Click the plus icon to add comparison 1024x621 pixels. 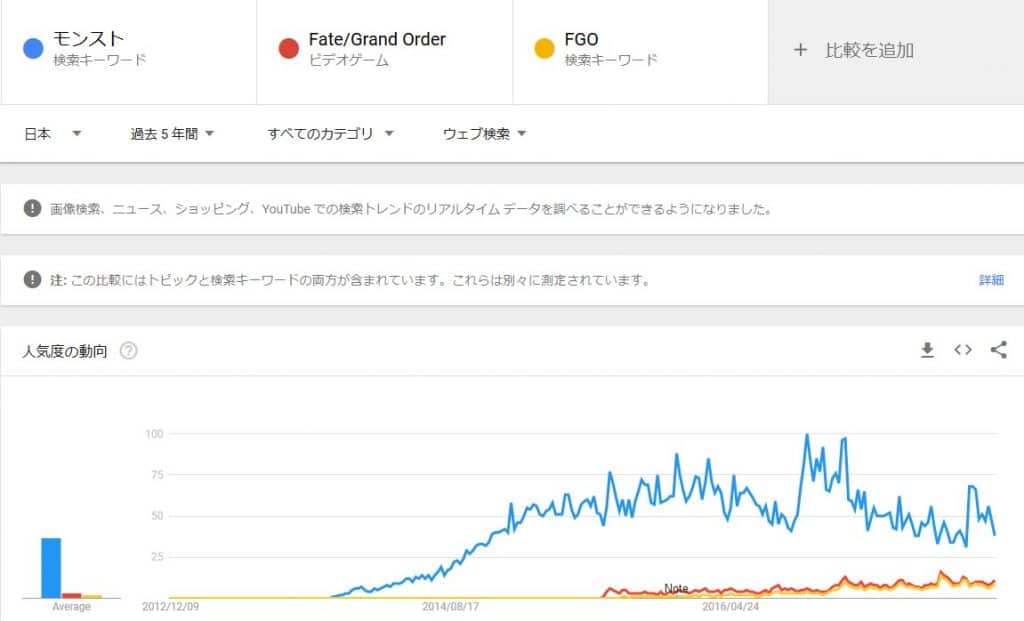[x=800, y=50]
